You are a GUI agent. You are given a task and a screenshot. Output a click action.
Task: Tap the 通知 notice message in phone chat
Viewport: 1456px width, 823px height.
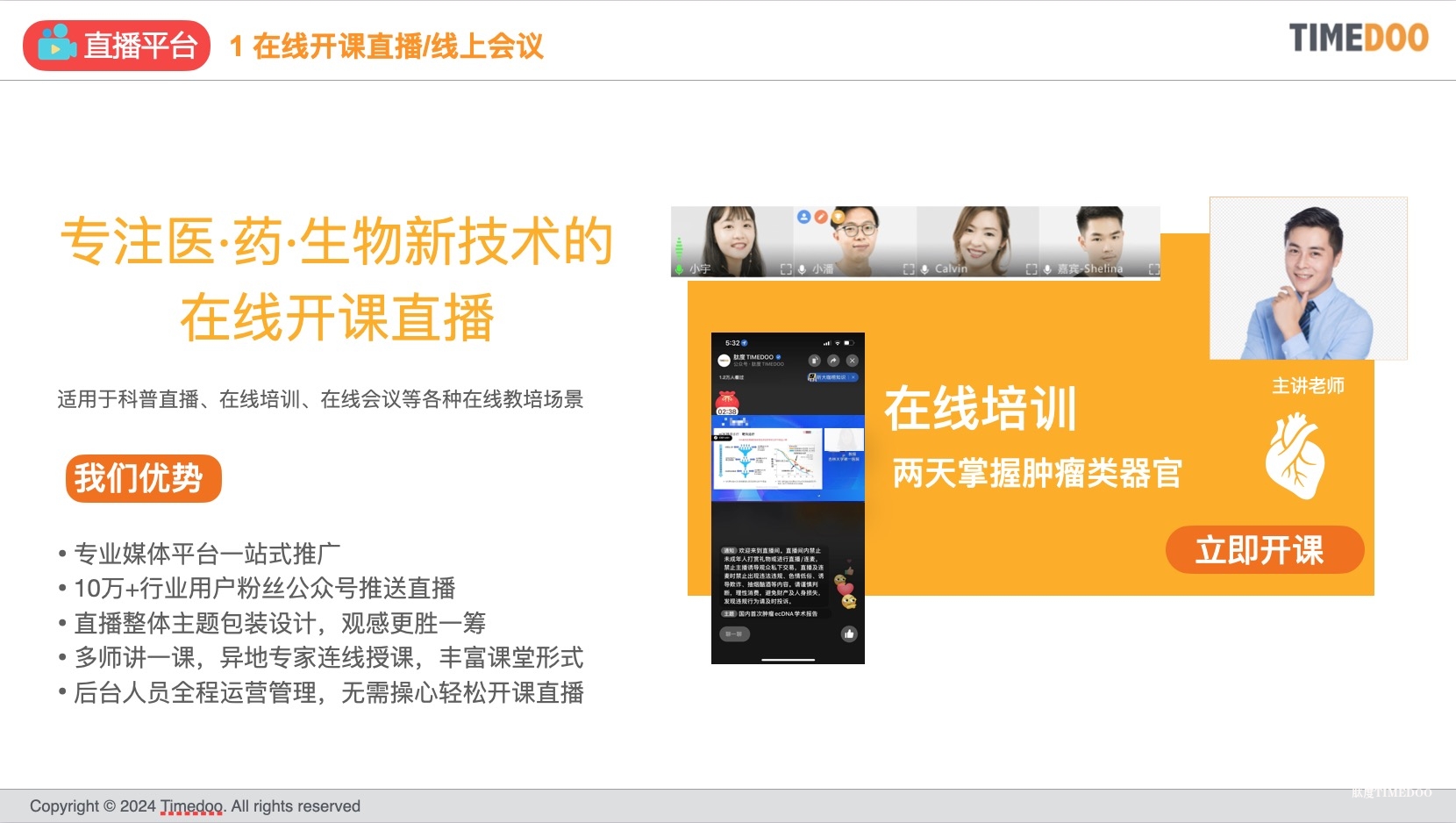click(774, 576)
